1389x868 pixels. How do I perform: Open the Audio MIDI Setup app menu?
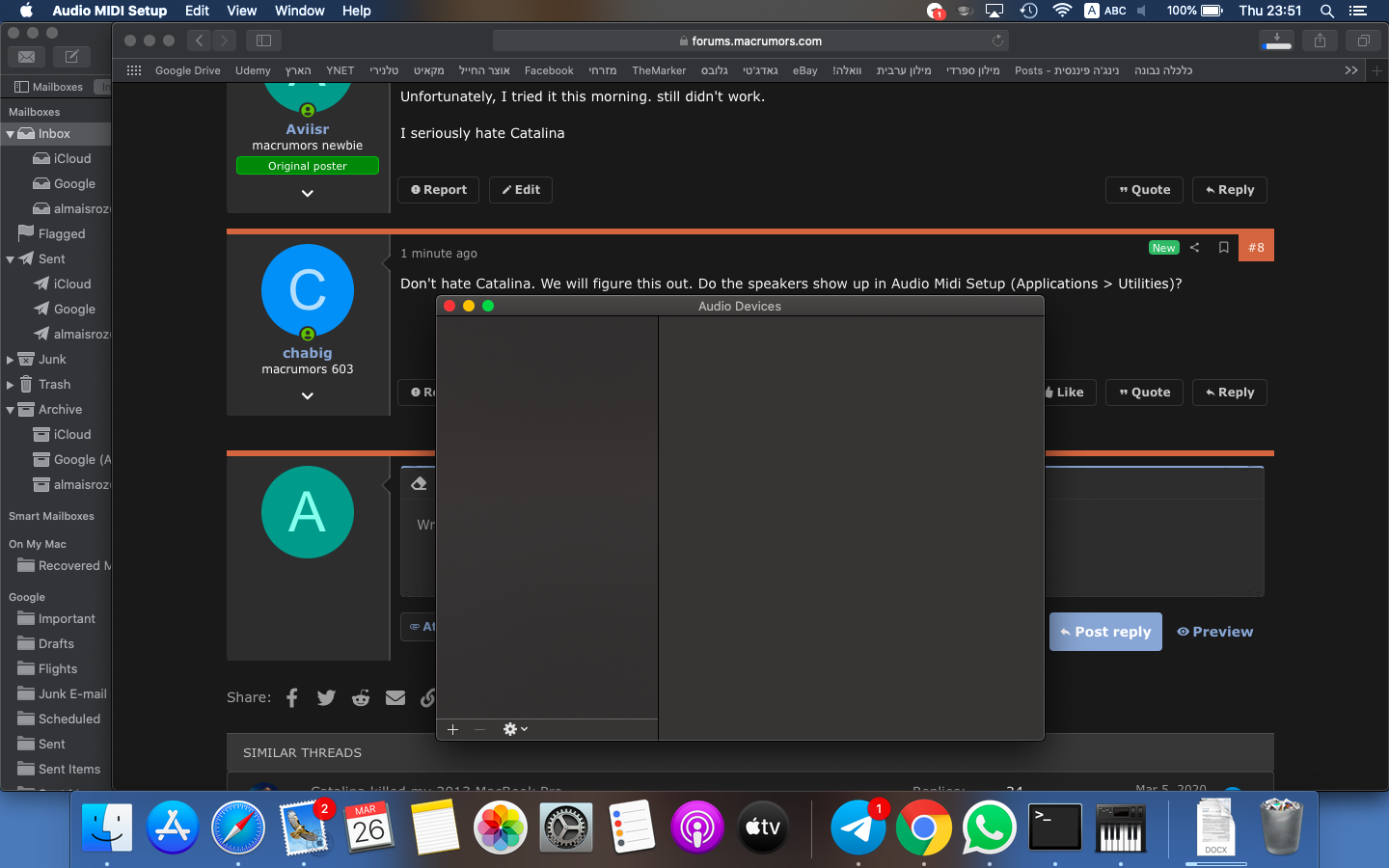(109, 11)
